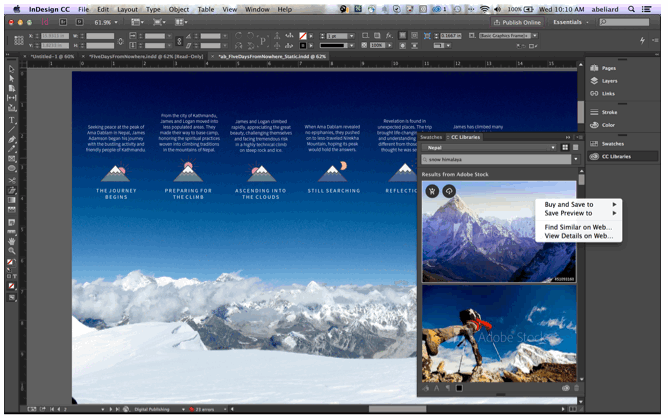Viewport: 668px width, 418px height.
Task: Switch library to grid icon view
Action: pos(565,147)
